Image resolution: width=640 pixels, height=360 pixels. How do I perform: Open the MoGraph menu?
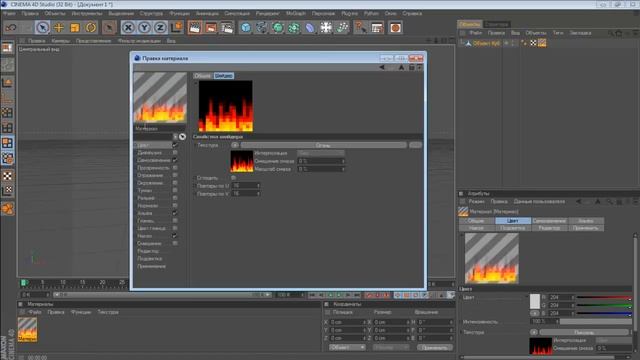tap(296, 13)
